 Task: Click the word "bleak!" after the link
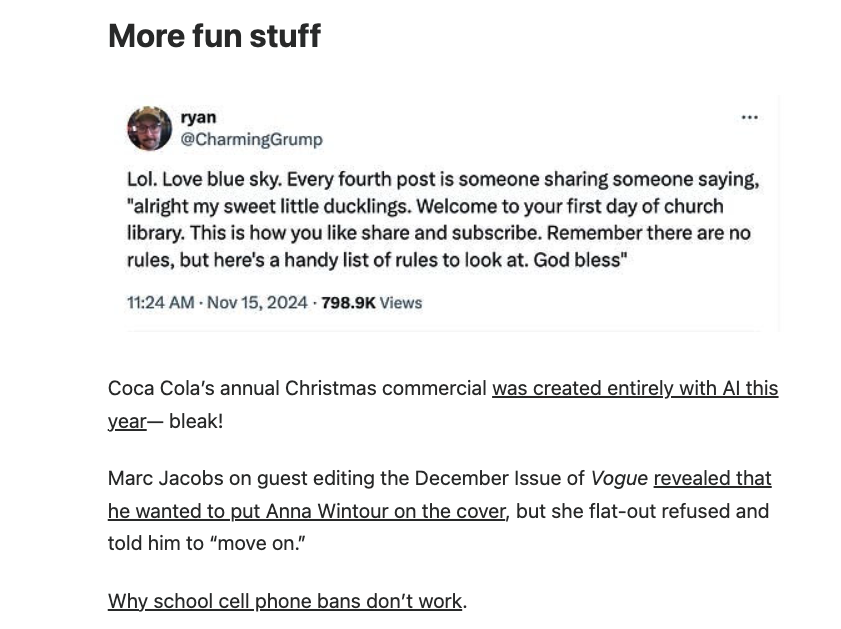(195, 421)
